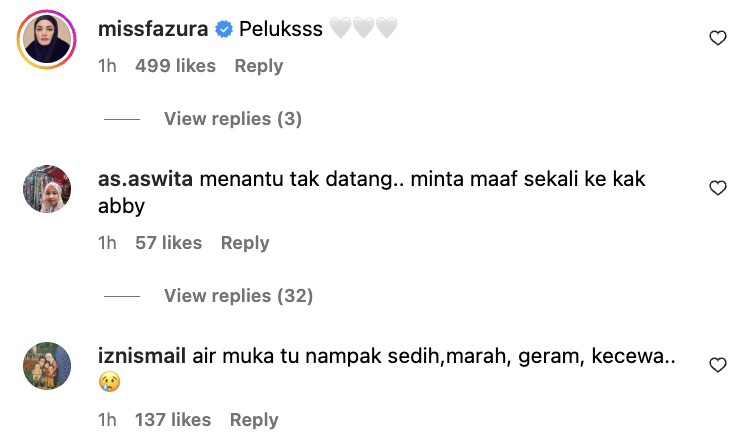The width and height of the screenshot is (740, 444).
Task: Reply to missfazura's Peluksss comment
Action: pos(258,66)
